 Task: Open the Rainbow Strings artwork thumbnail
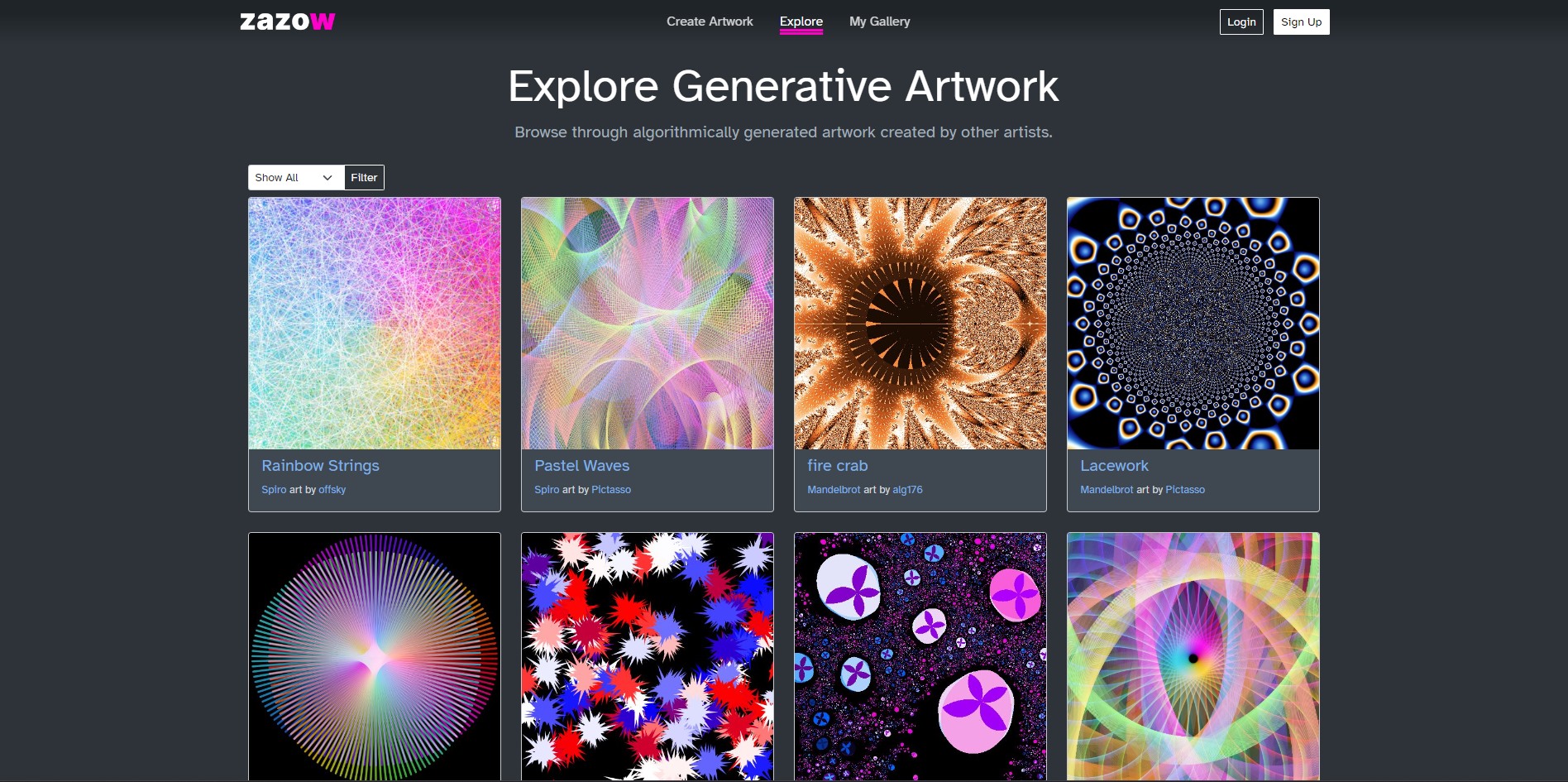coord(375,324)
